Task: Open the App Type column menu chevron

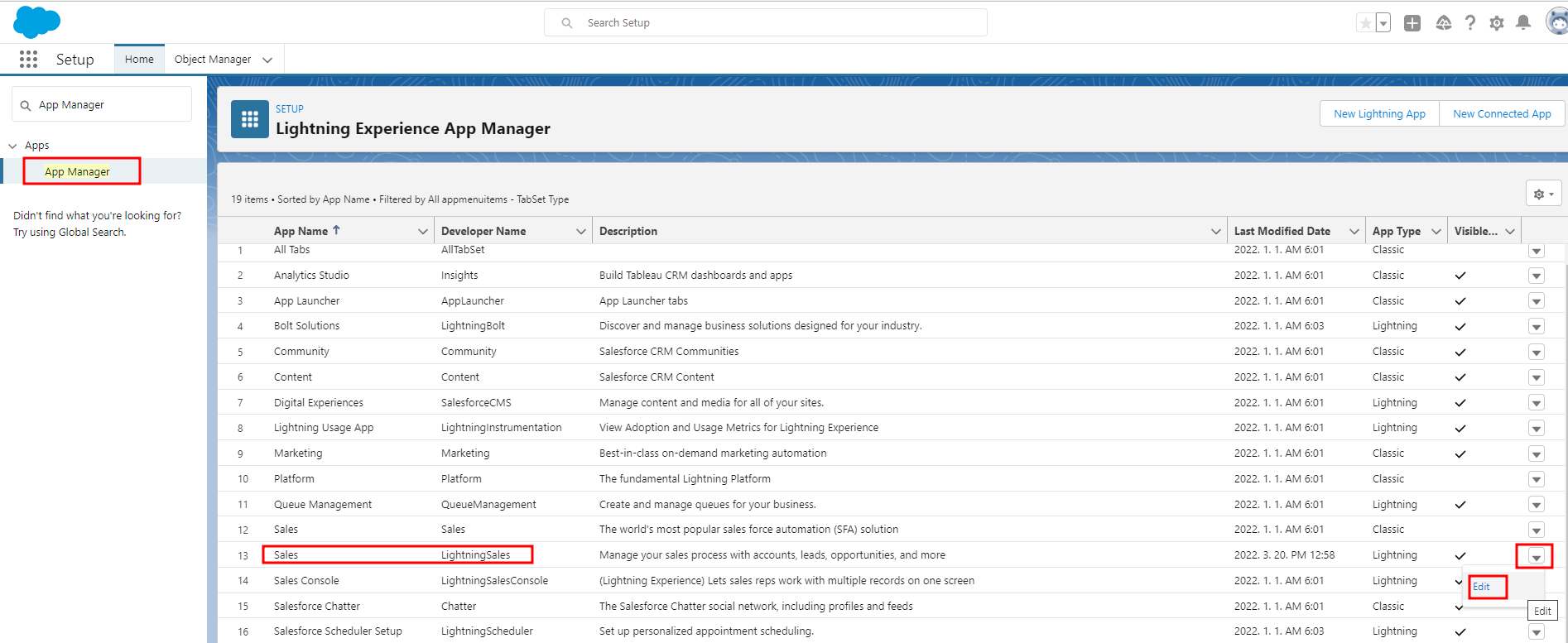Action: [1436, 232]
